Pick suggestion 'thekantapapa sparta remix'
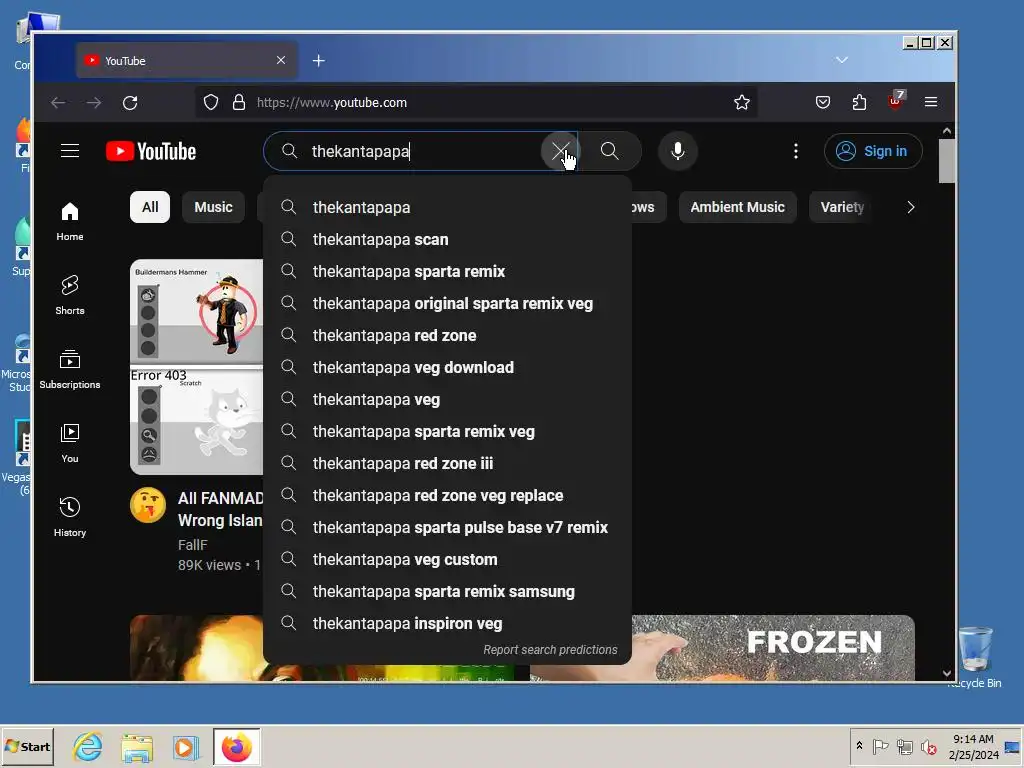 447,272
